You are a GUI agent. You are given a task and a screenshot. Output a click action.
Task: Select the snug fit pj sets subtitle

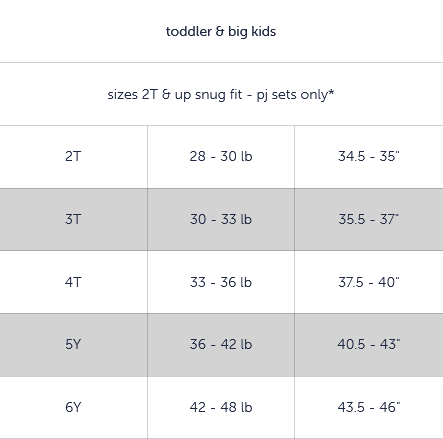click(221, 95)
